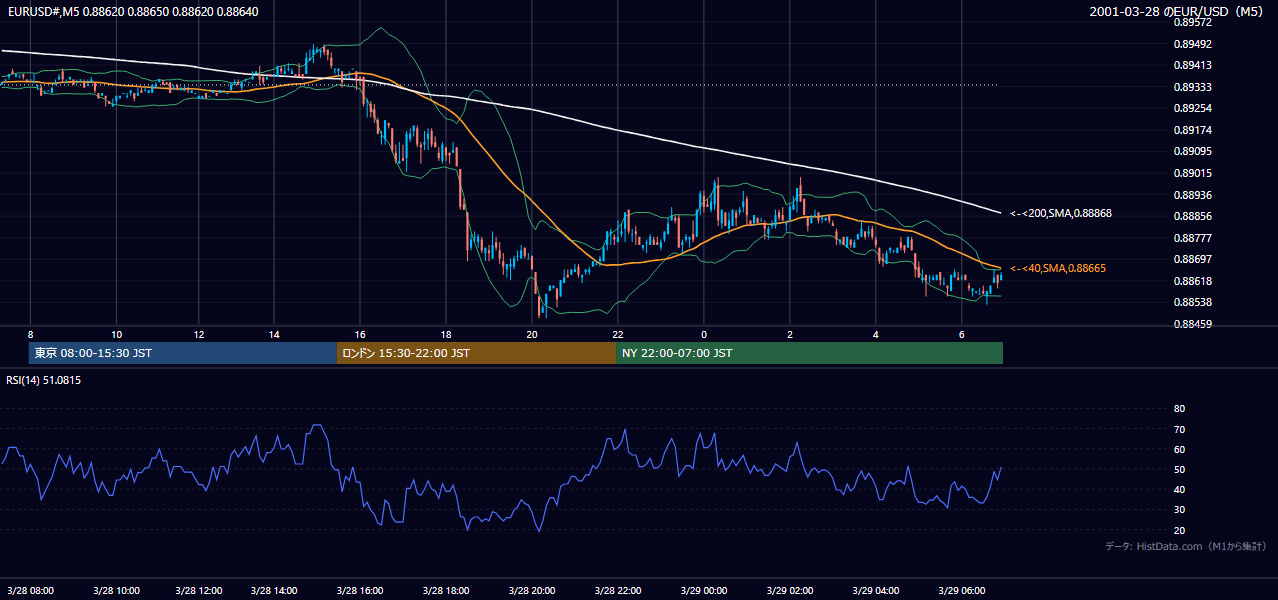Click price axis value 0.89174
The image size is (1278, 600).
pos(1192,130)
